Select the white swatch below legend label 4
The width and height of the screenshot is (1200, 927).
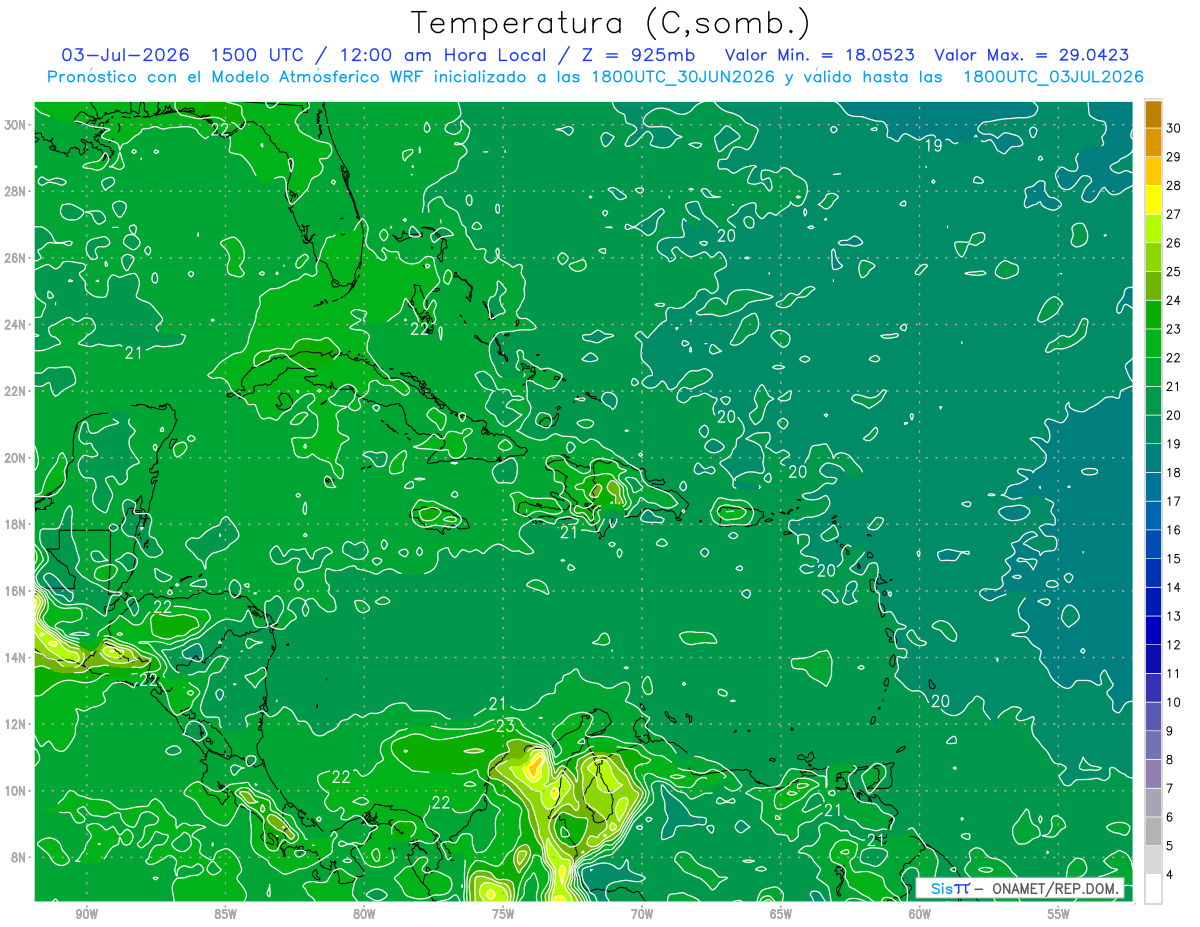tap(1153, 888)
